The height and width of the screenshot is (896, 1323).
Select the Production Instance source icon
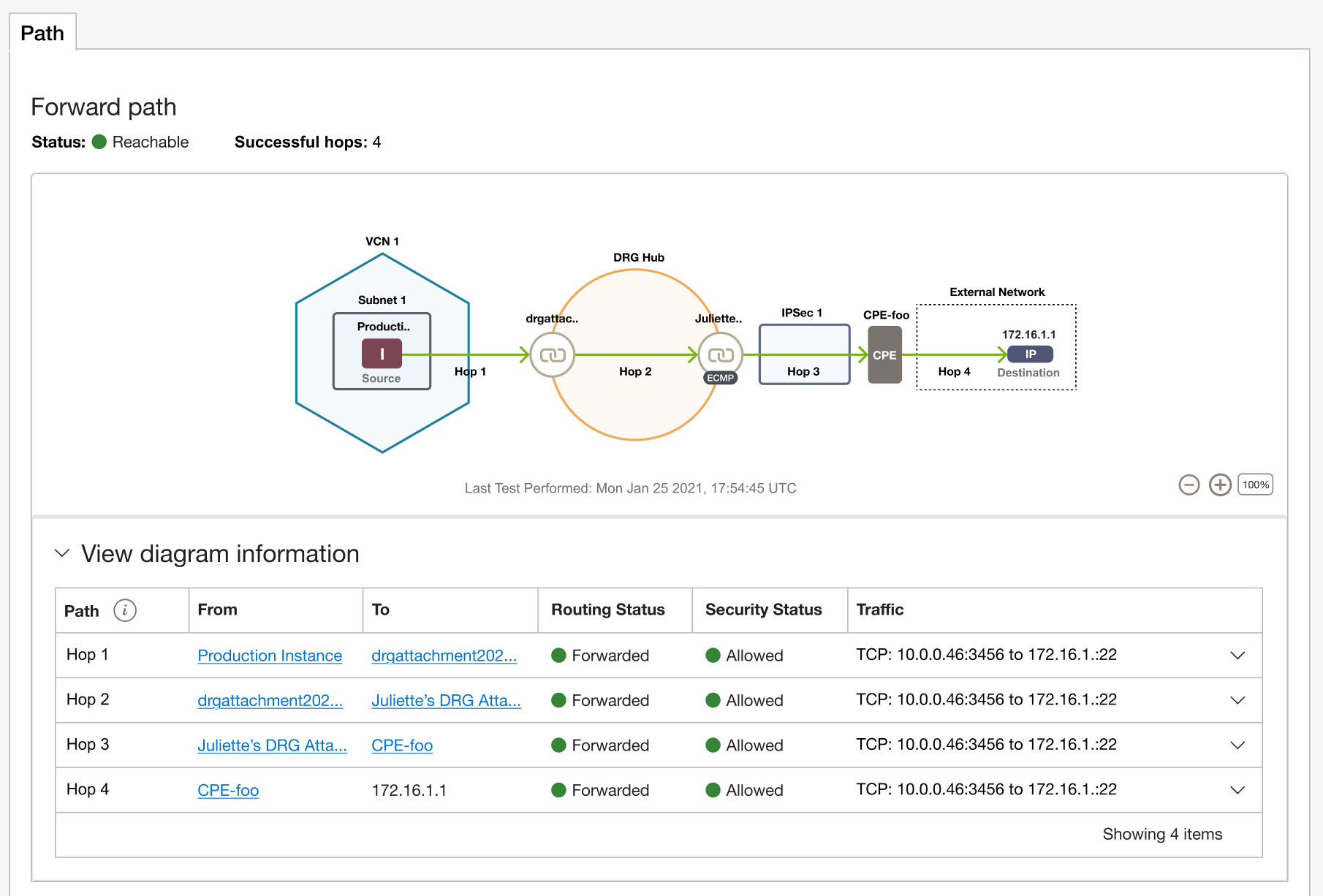click(381, 354)
